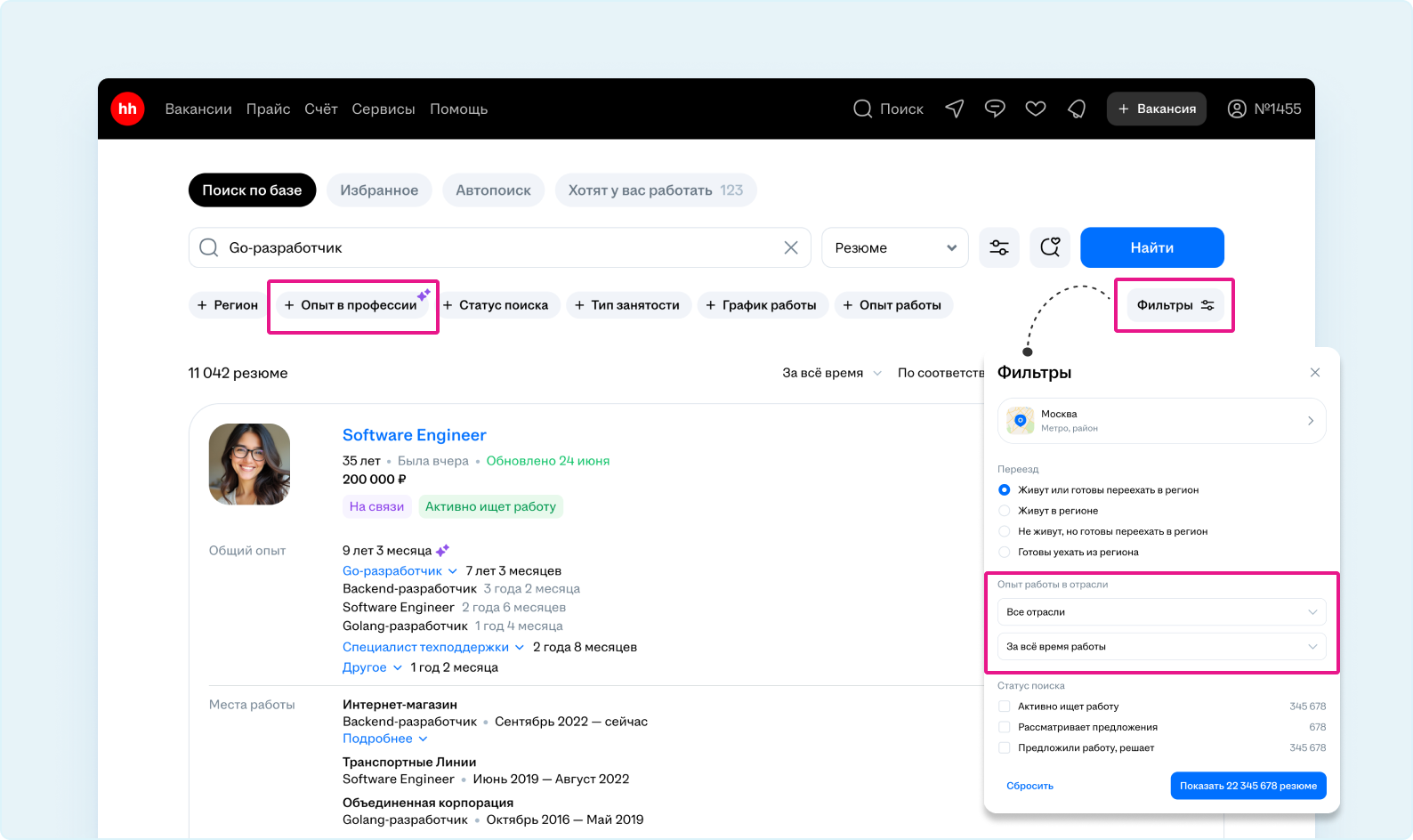
Task: Open the paper plane responses icon
Action: coord(955,109)
